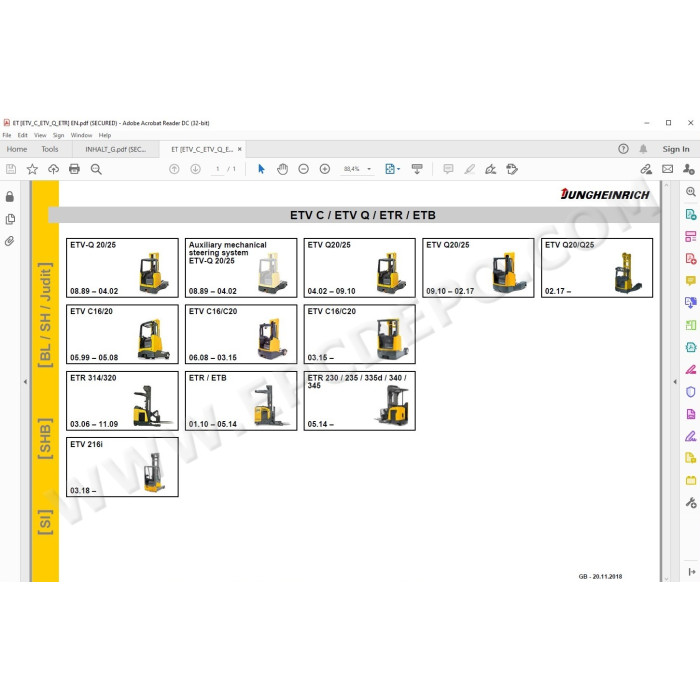
Task: Share a link to the file icon
Action: tap(646, 169)
